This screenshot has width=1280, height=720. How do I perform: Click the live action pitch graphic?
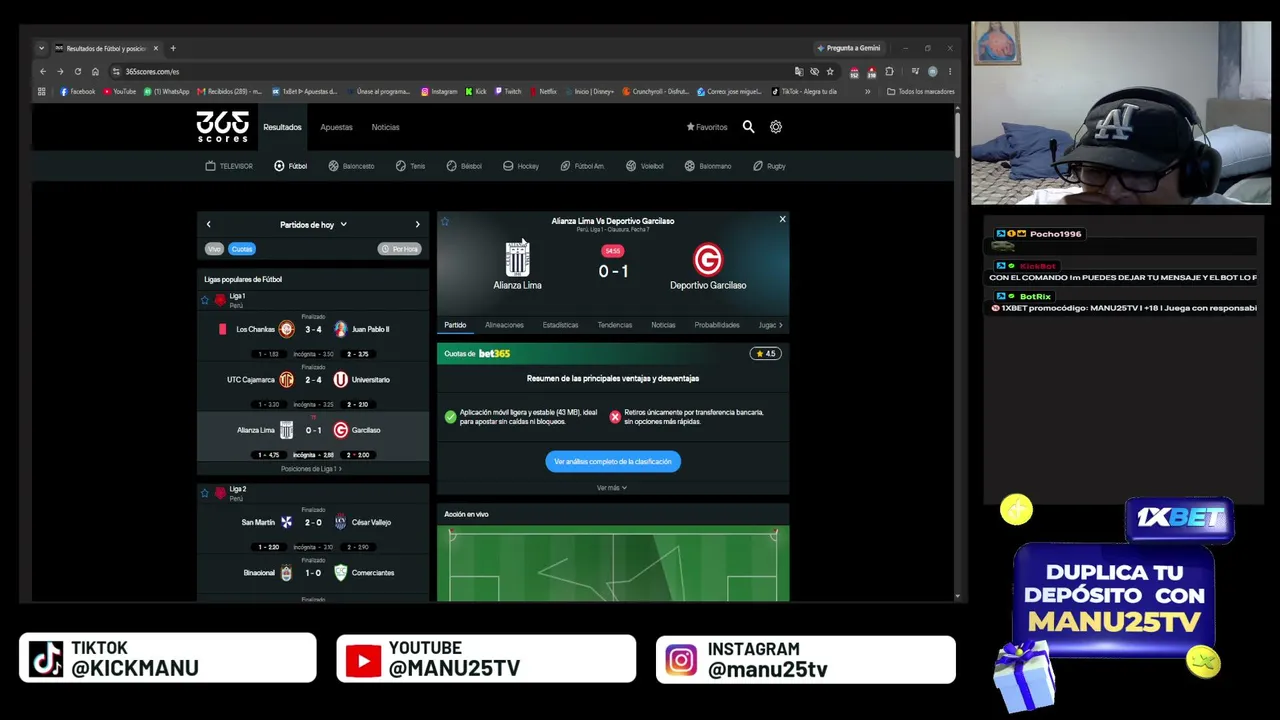[613, 565]
